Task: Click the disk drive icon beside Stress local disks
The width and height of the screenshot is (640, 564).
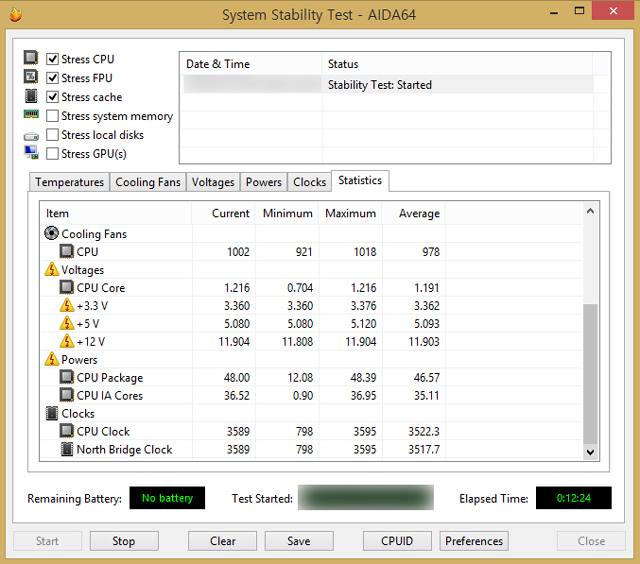Action: click(x=31, y=136)
